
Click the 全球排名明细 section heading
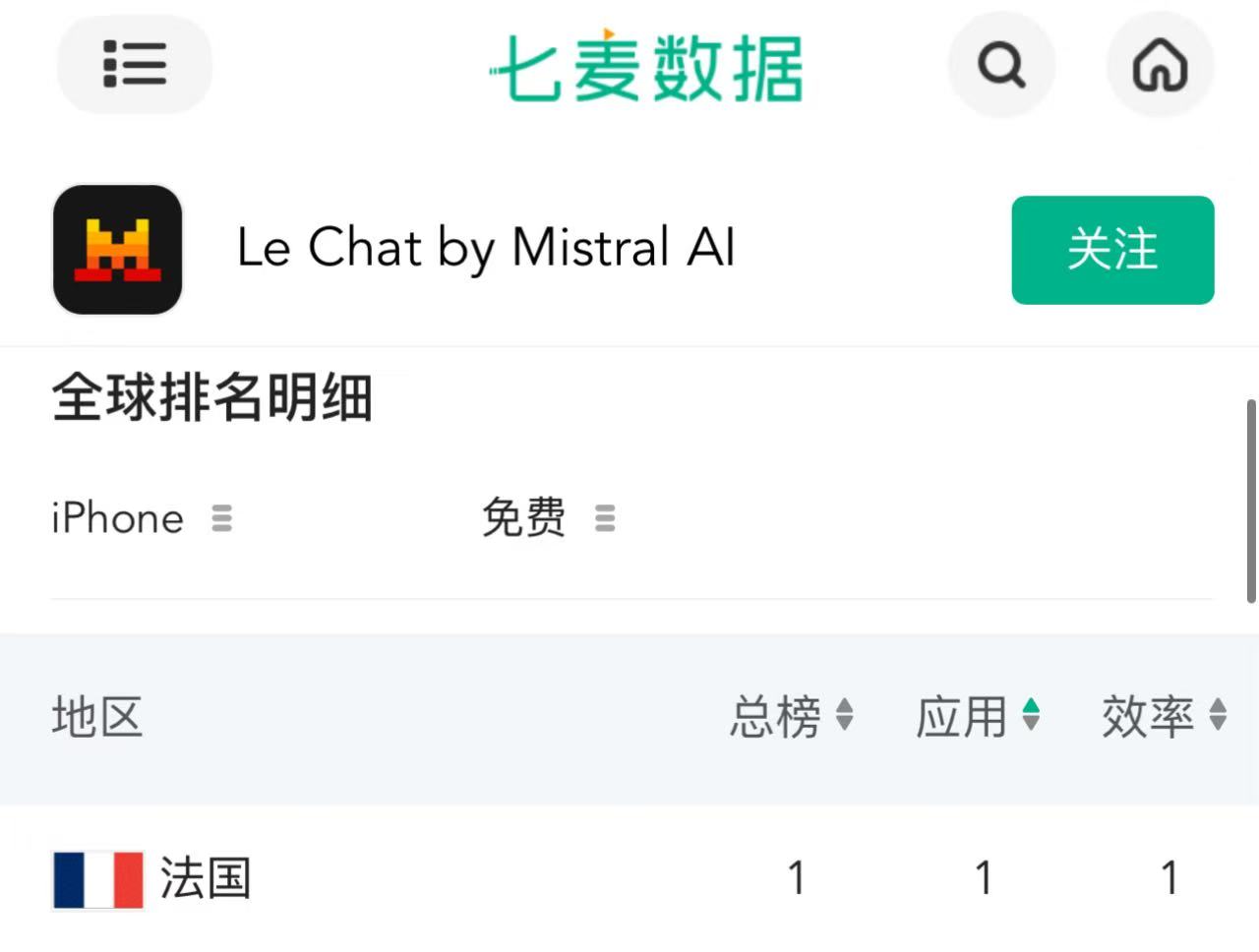[212, 399]
